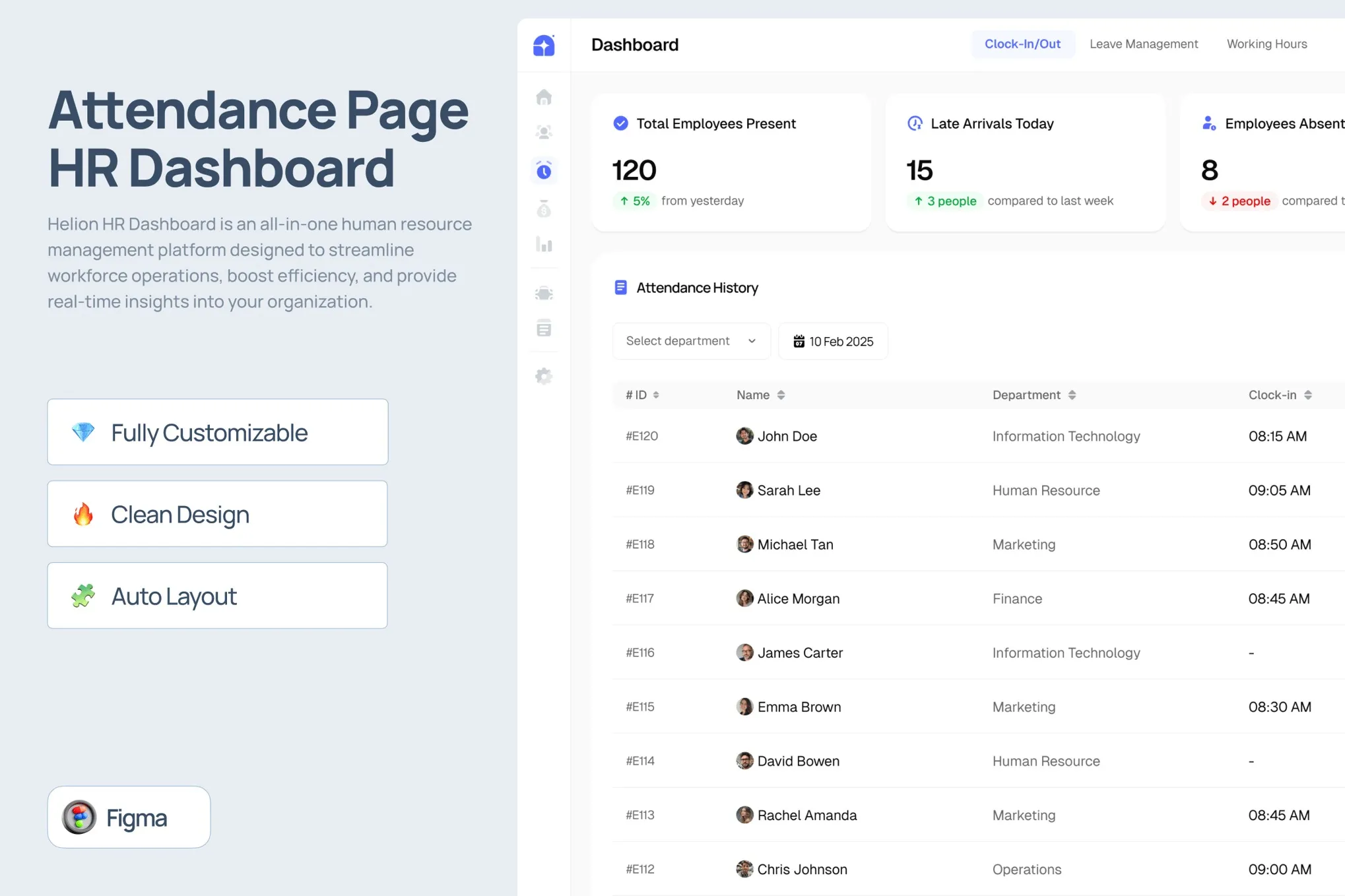This screenshot has height=896, width=1345.
Task: Click the 09:00 AM clock-in time
Action: tap(1280, 869)
